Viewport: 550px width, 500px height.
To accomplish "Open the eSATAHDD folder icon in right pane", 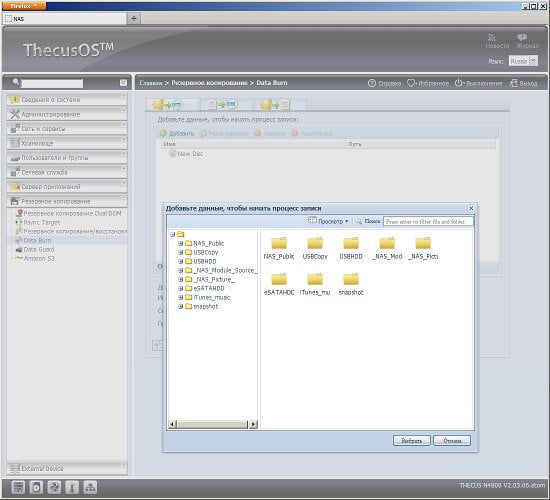I will (x=279, y=279).
